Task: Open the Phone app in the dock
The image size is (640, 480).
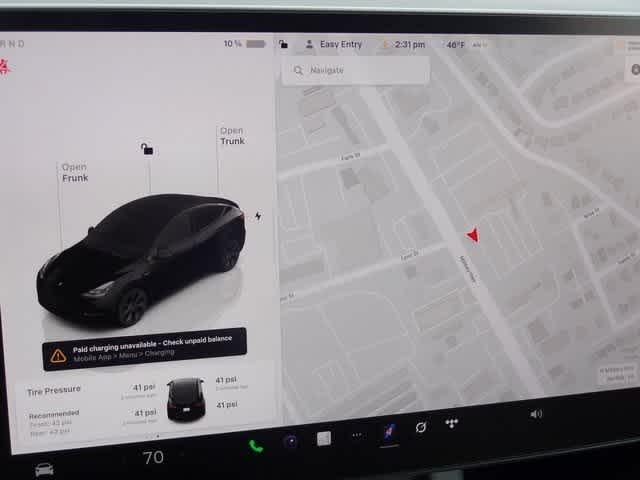Action: pos(256,445)
